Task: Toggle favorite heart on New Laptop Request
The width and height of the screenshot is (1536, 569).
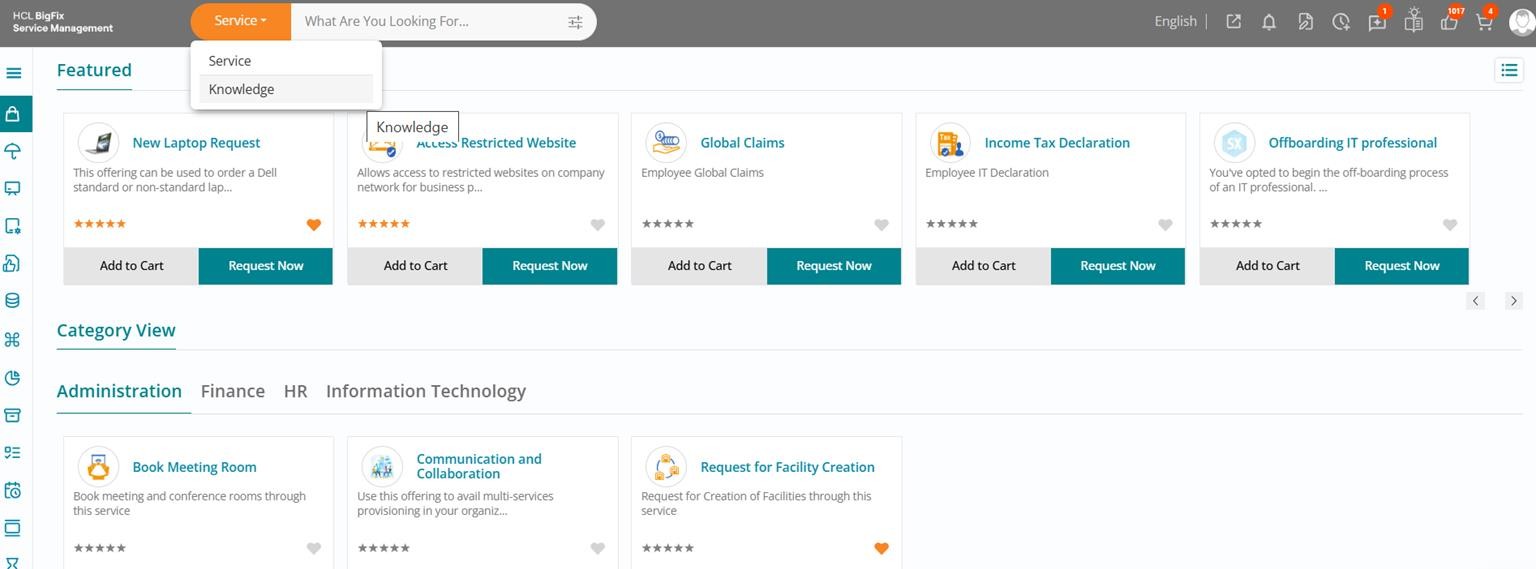Action: 313,225
